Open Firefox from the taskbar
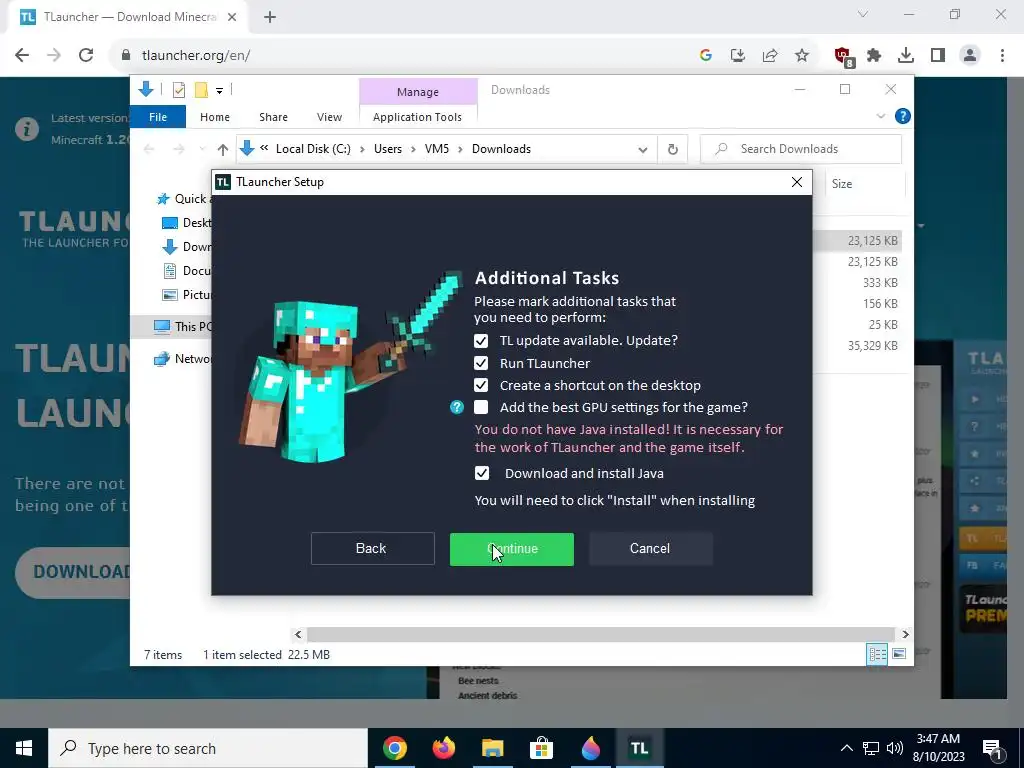The height and width of the screenshot is (768, 1024). pos(444,748)
